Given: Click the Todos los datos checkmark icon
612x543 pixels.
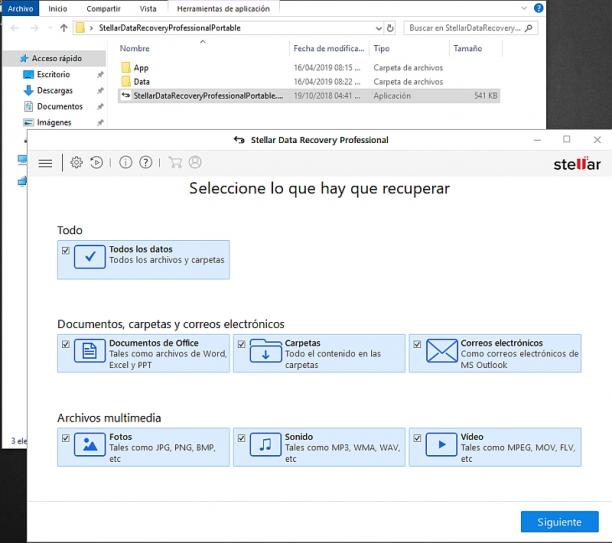Looking at the screenshot, I should click(x=90, y=256).
